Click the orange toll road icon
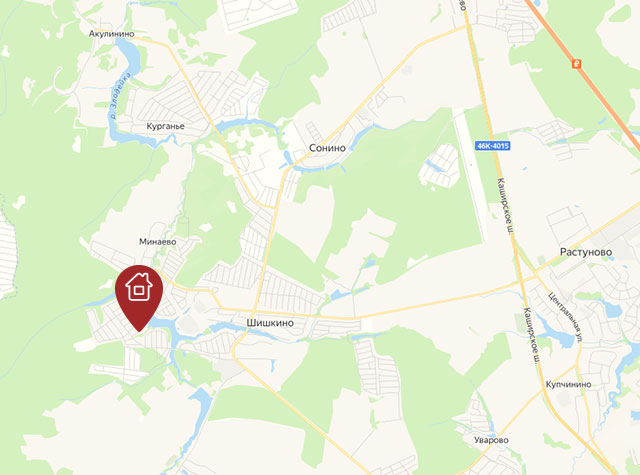The height and width of the screenshot is (475, 640). 576,64
